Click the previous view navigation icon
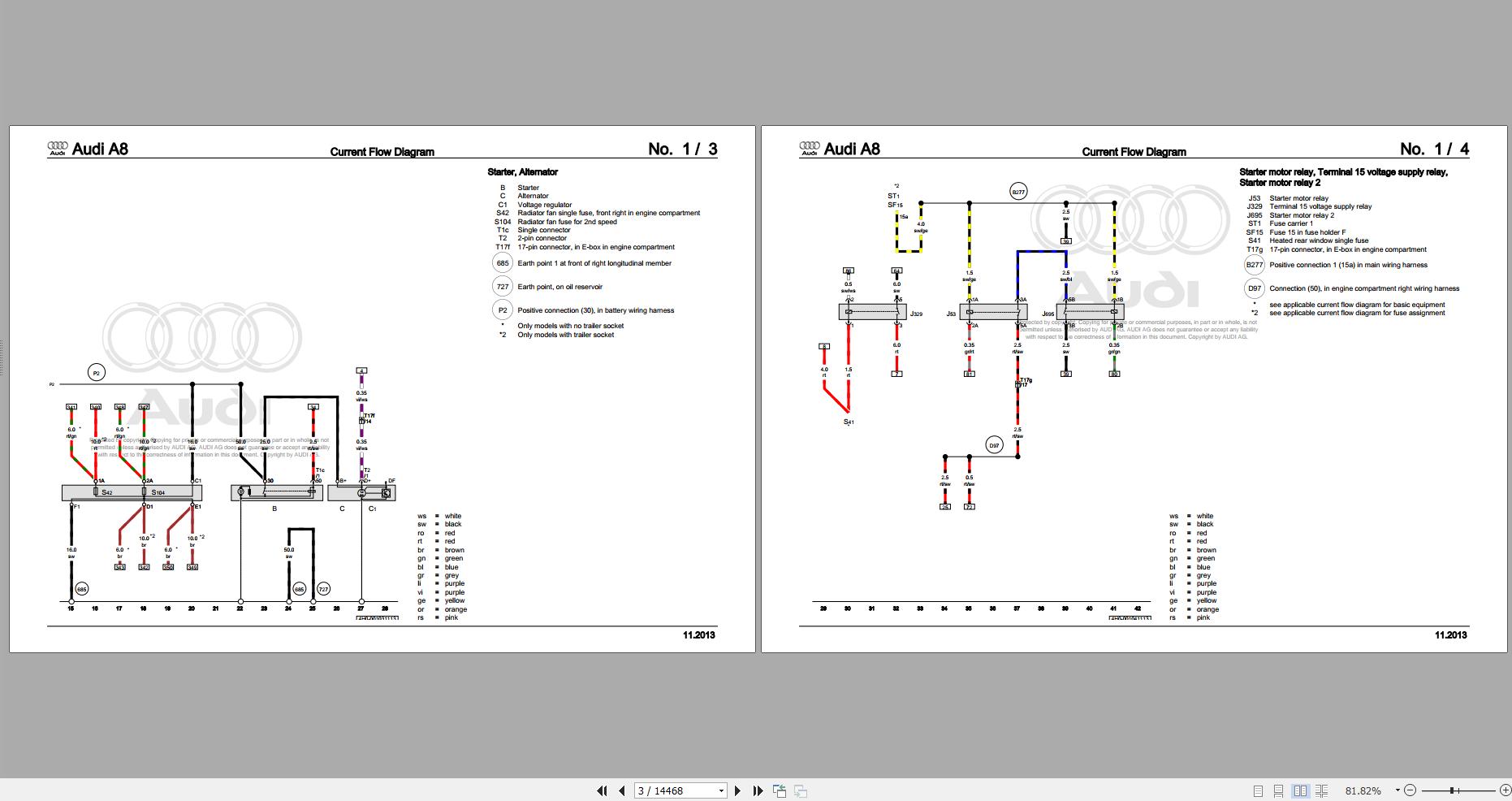This screenshot has height=801, width=1512. (x=780, y=790)
